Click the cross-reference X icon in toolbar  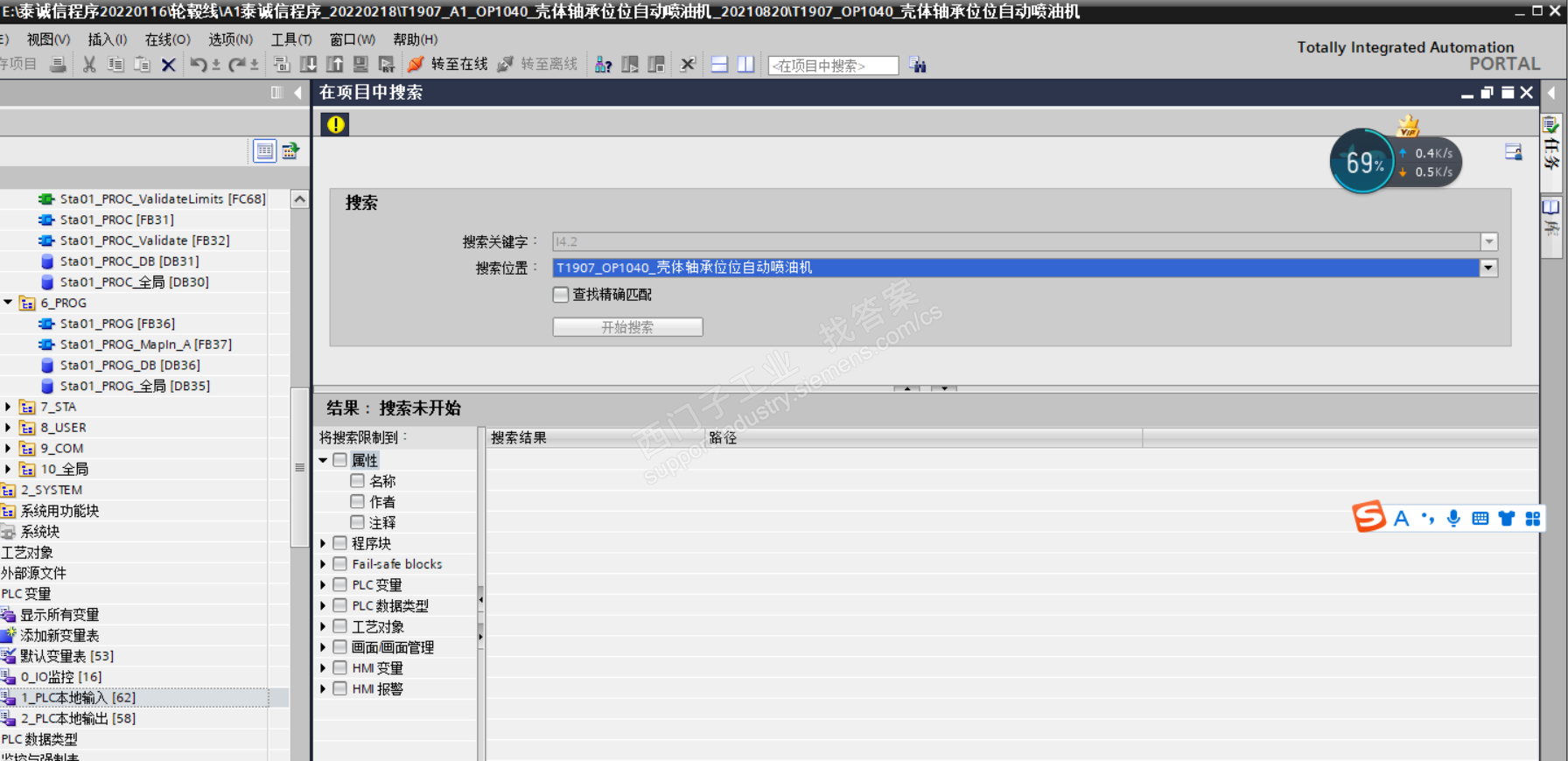pos(688,65)
